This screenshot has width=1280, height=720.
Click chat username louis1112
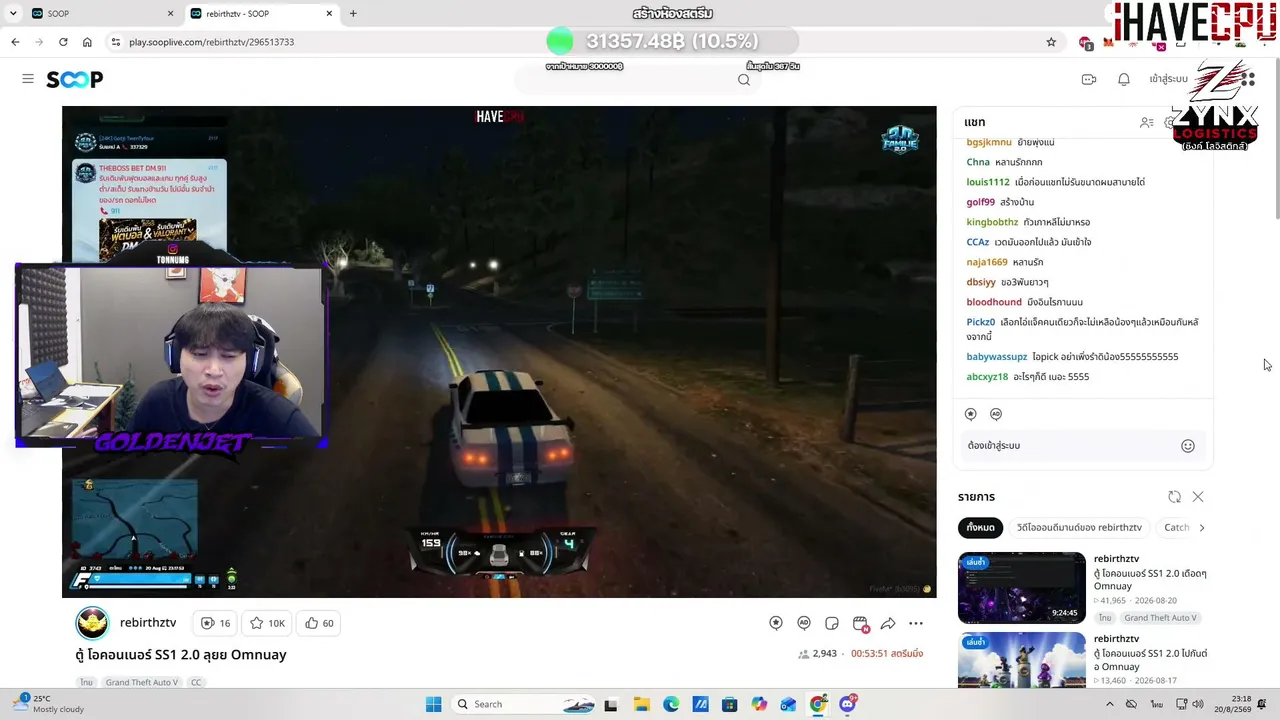[988, 182]
